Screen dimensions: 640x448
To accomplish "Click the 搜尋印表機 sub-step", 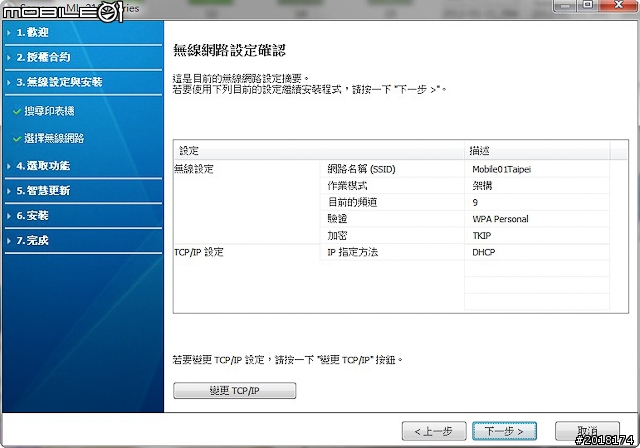I will [x=49, y=111].
